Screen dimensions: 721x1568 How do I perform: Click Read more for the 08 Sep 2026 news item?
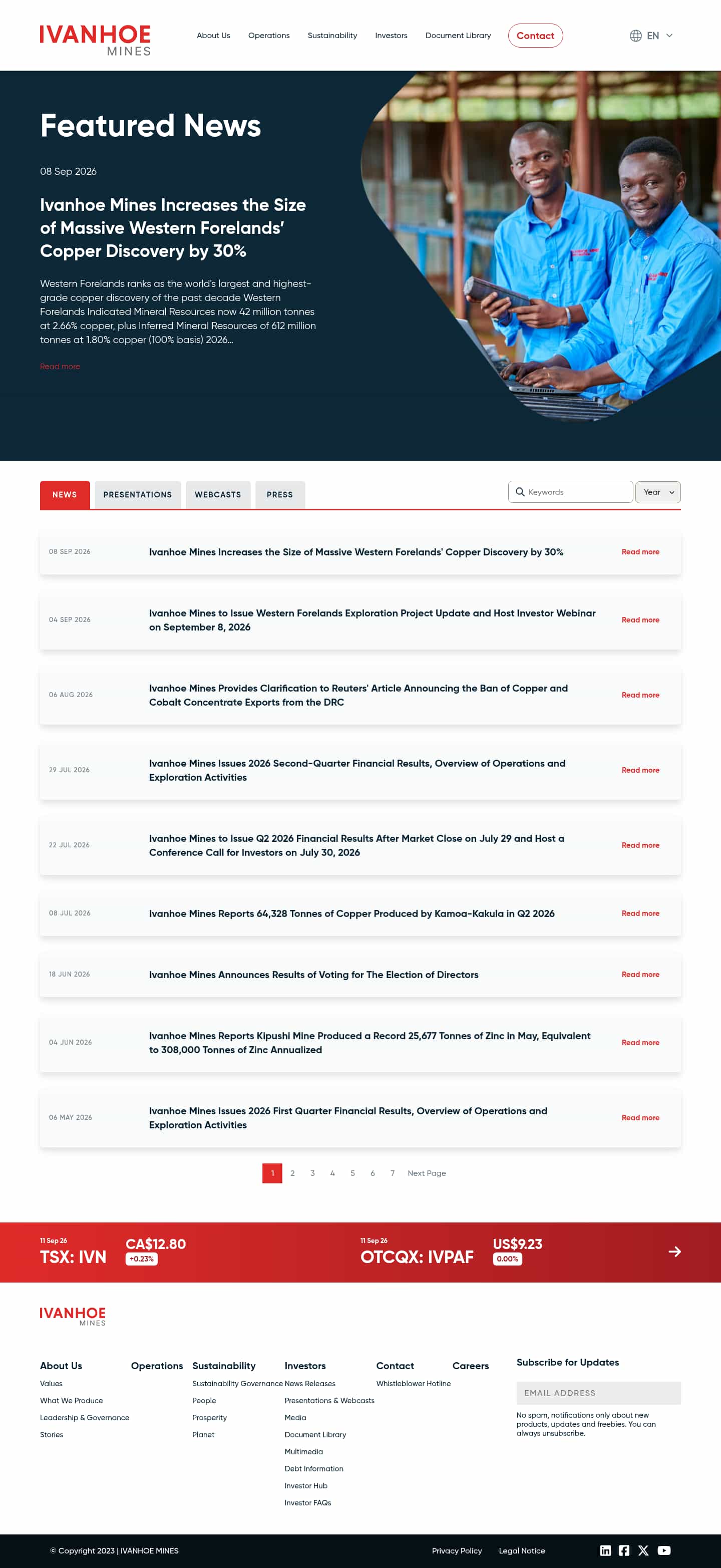(x=640, y=552)
